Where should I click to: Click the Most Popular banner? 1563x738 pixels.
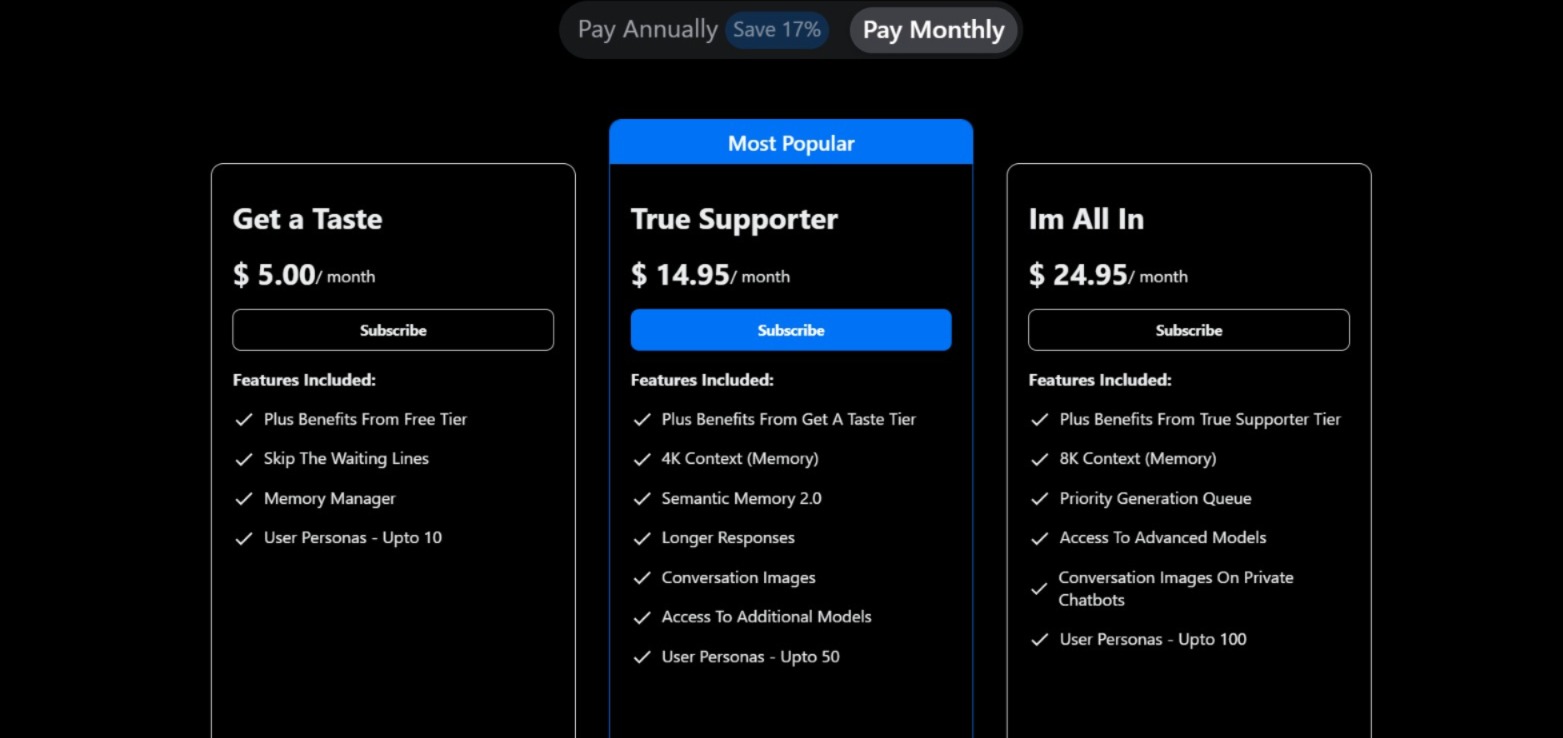(x=790, y=143)
